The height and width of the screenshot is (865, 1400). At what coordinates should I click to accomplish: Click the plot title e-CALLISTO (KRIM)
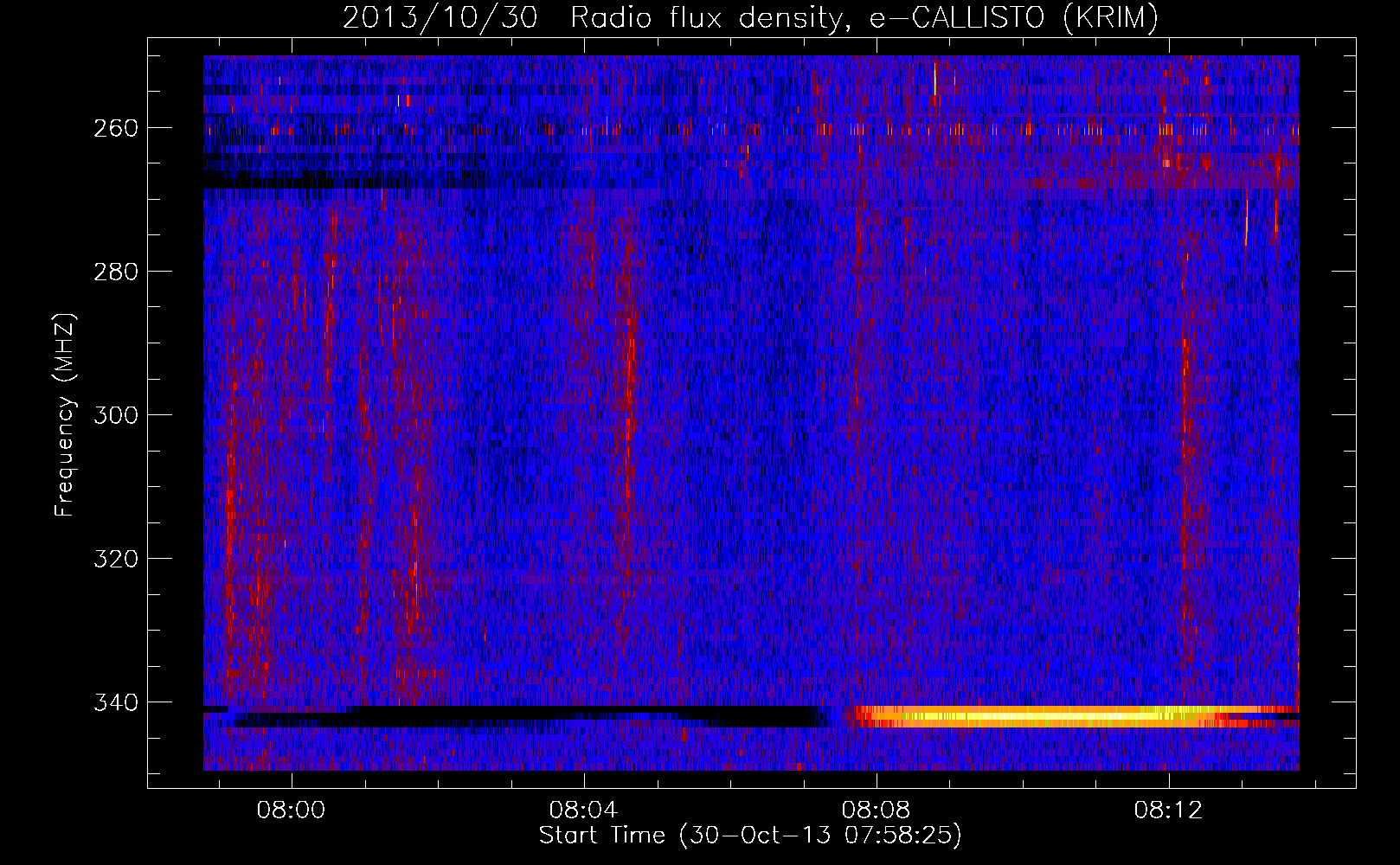click(x=1013, y=18)
